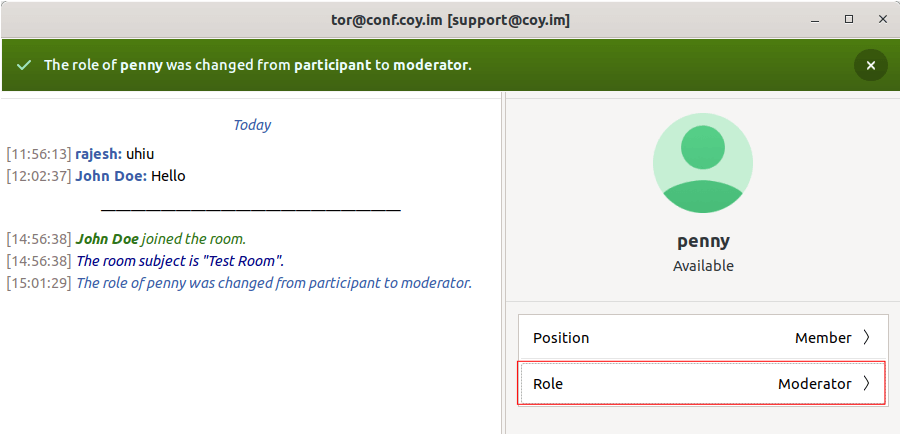Viewport: 900px width, 434px height.
Task: Click the role changed chat log line
Action: click(x=273, y=283)
